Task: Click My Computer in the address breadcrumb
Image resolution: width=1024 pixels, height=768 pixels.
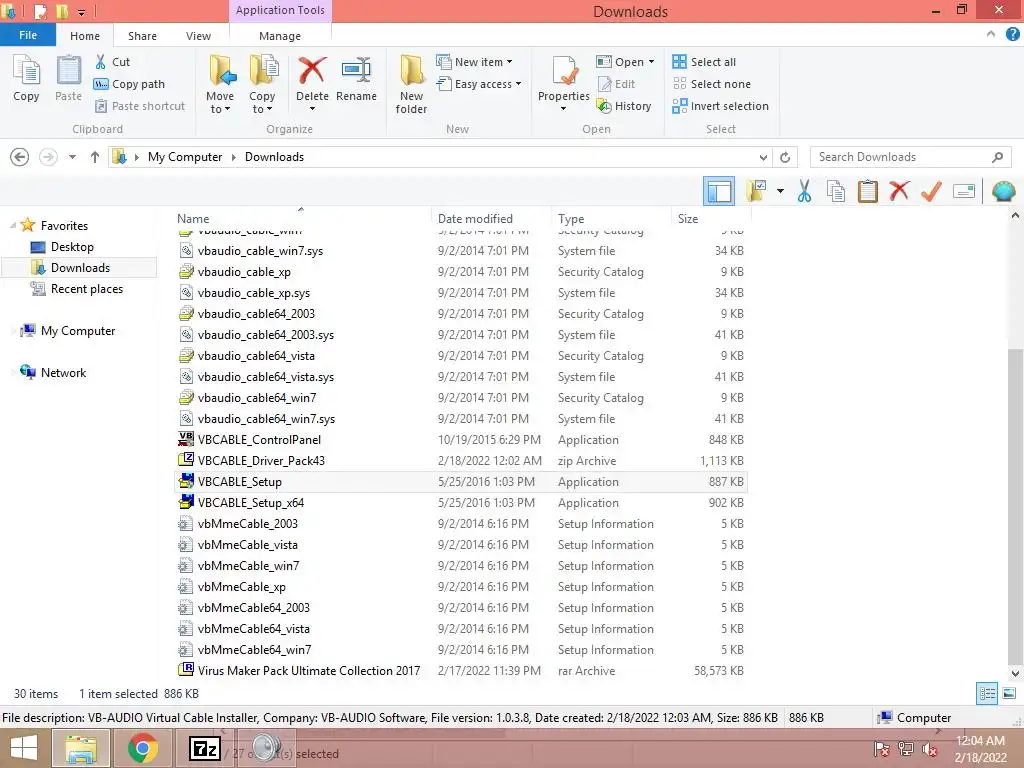Action: click(185, 157)
